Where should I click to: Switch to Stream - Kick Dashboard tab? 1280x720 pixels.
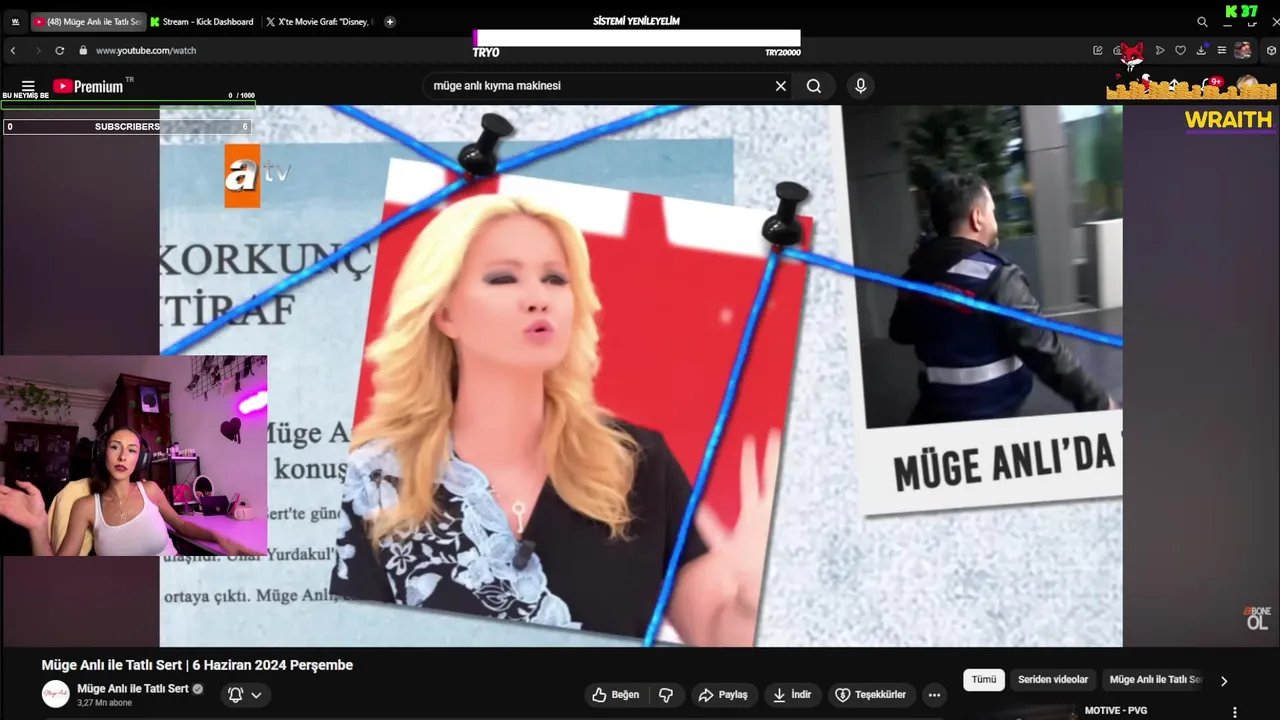tap(202, 21)
